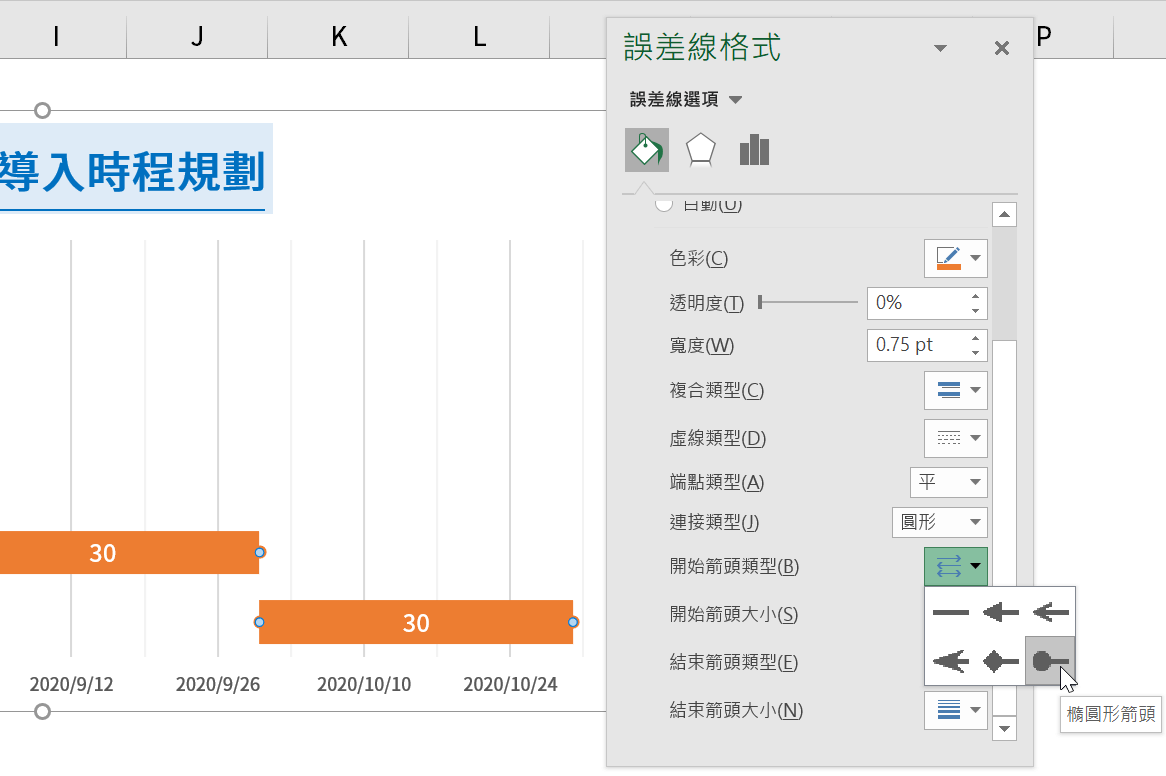This screenshot has width=1166, height=776.
Task: Select the no-arrow line style
Action: click(x=950, y=612)
